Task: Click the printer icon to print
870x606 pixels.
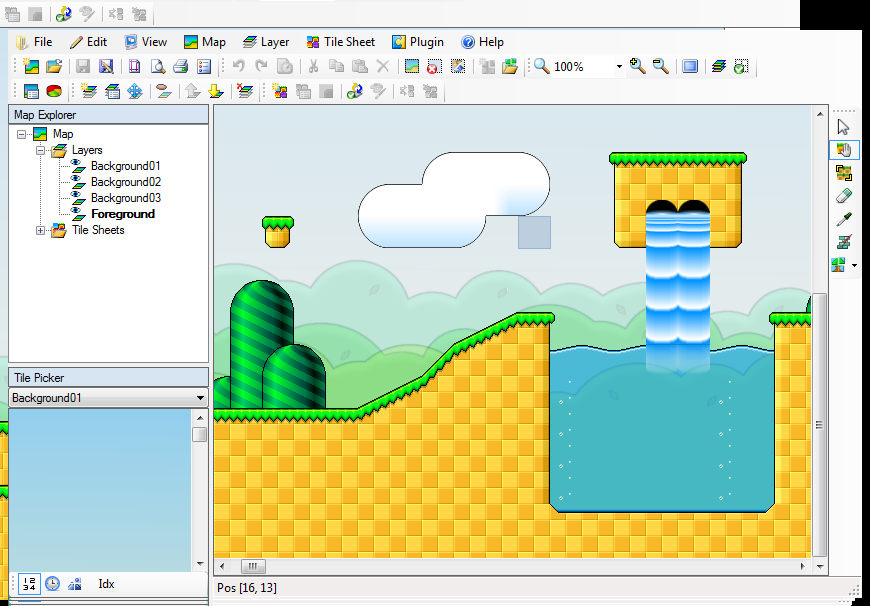Action: tap(180, 67)
